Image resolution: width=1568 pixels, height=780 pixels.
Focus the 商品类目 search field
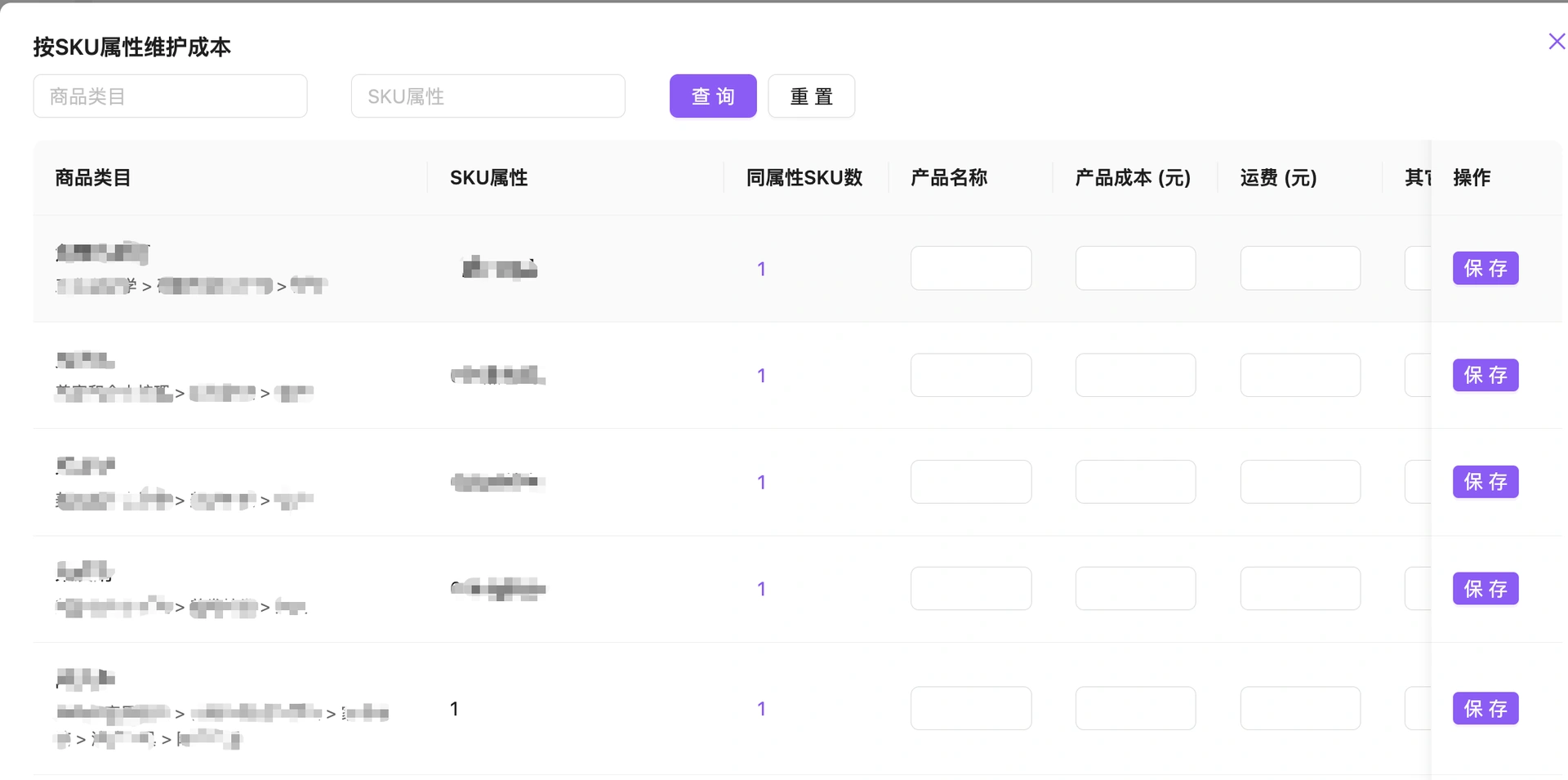point(170,96)
